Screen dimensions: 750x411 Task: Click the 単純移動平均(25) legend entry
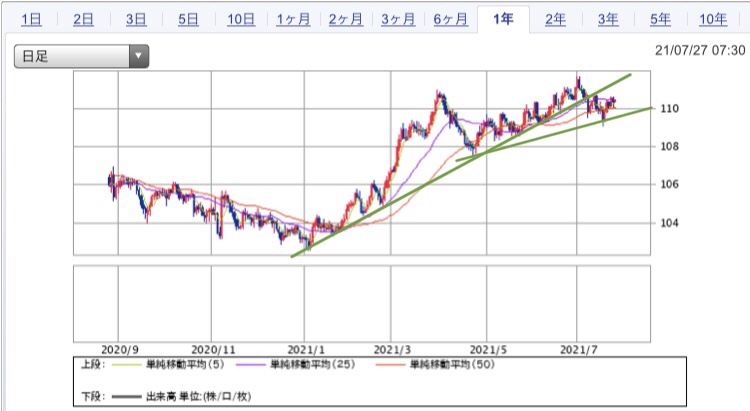[x=313, y=365]
